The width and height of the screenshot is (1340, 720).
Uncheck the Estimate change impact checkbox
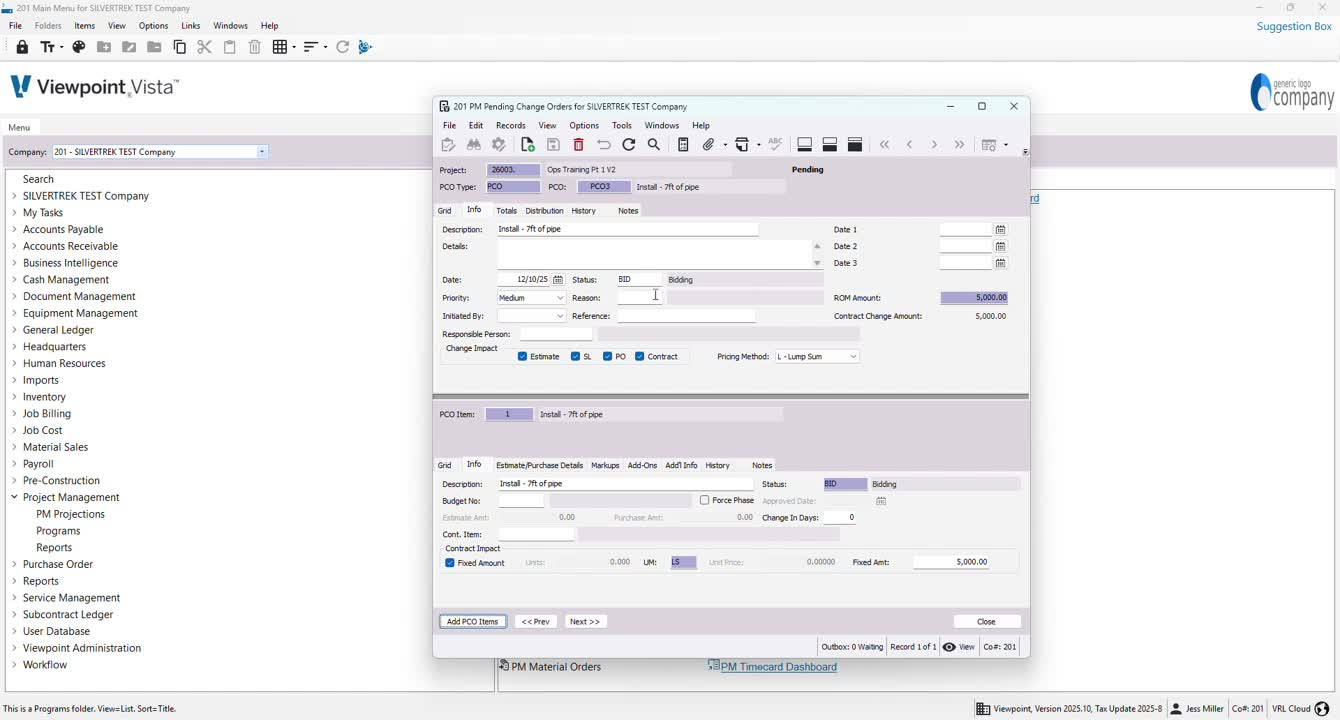pos(523,357)
